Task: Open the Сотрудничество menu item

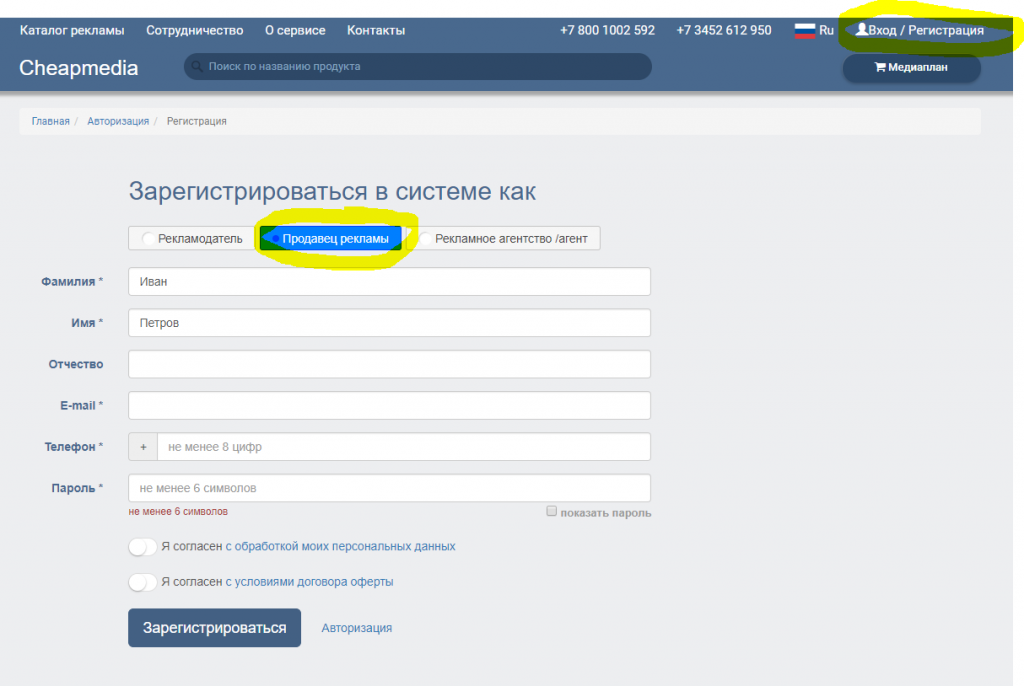Action: click(194, 31)
